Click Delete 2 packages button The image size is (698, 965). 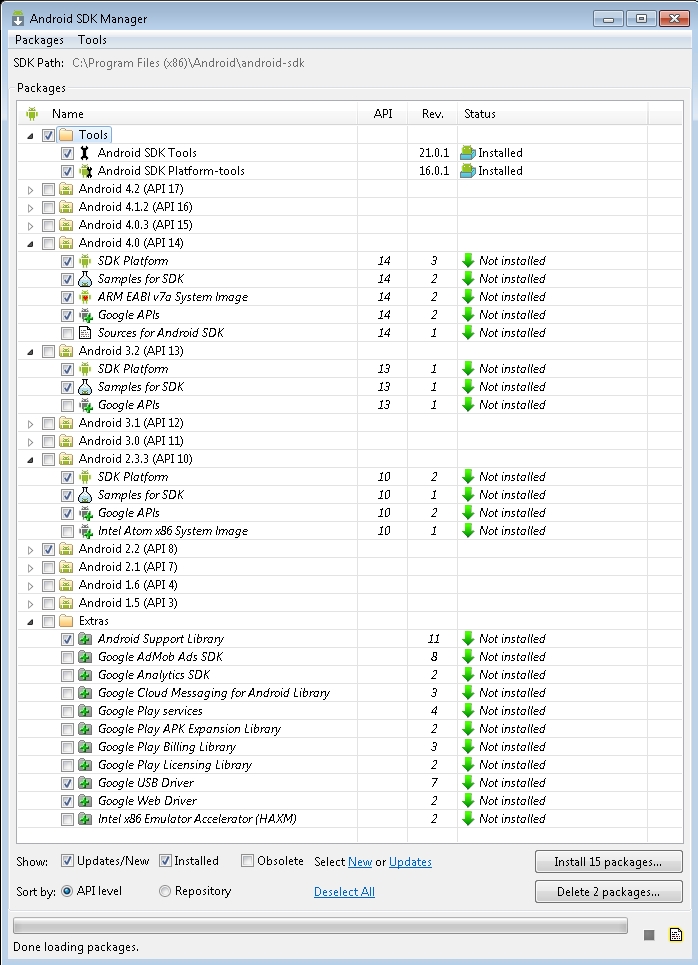tap(609, 892)
